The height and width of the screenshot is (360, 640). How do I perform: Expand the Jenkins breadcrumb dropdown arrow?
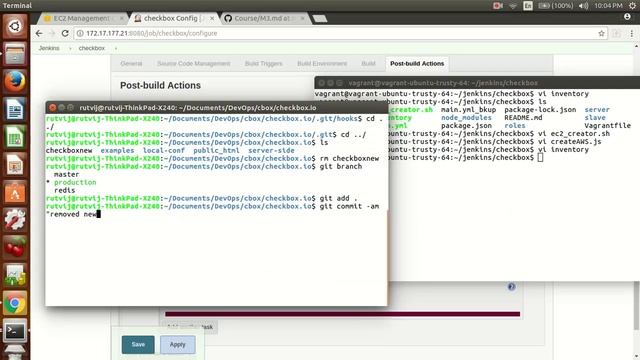point(70,48)
